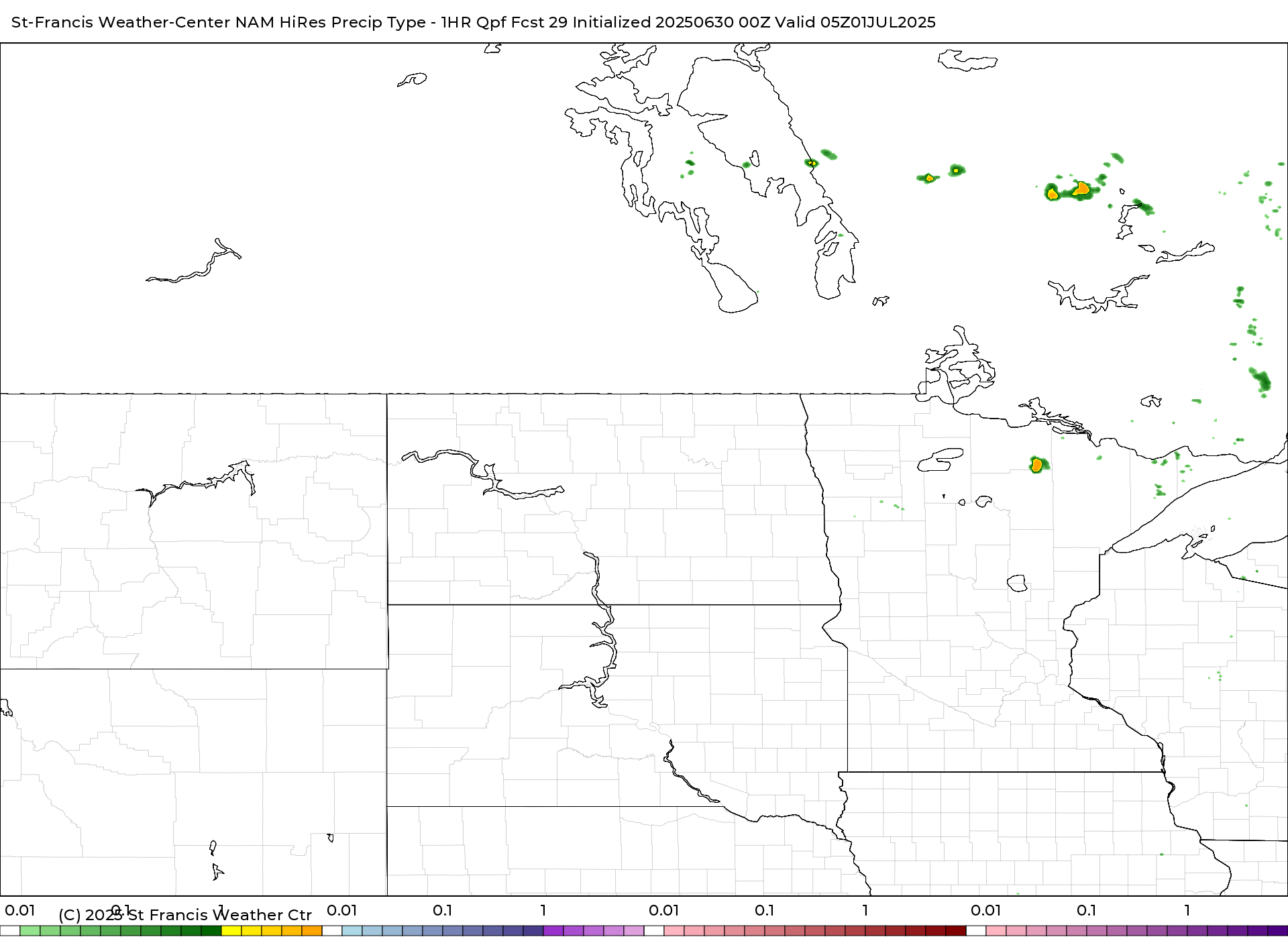Viewport: 1288px width, 939px height.
Task: Pick the vivid purple swatch after navy blue
Action: click(553, 931)
